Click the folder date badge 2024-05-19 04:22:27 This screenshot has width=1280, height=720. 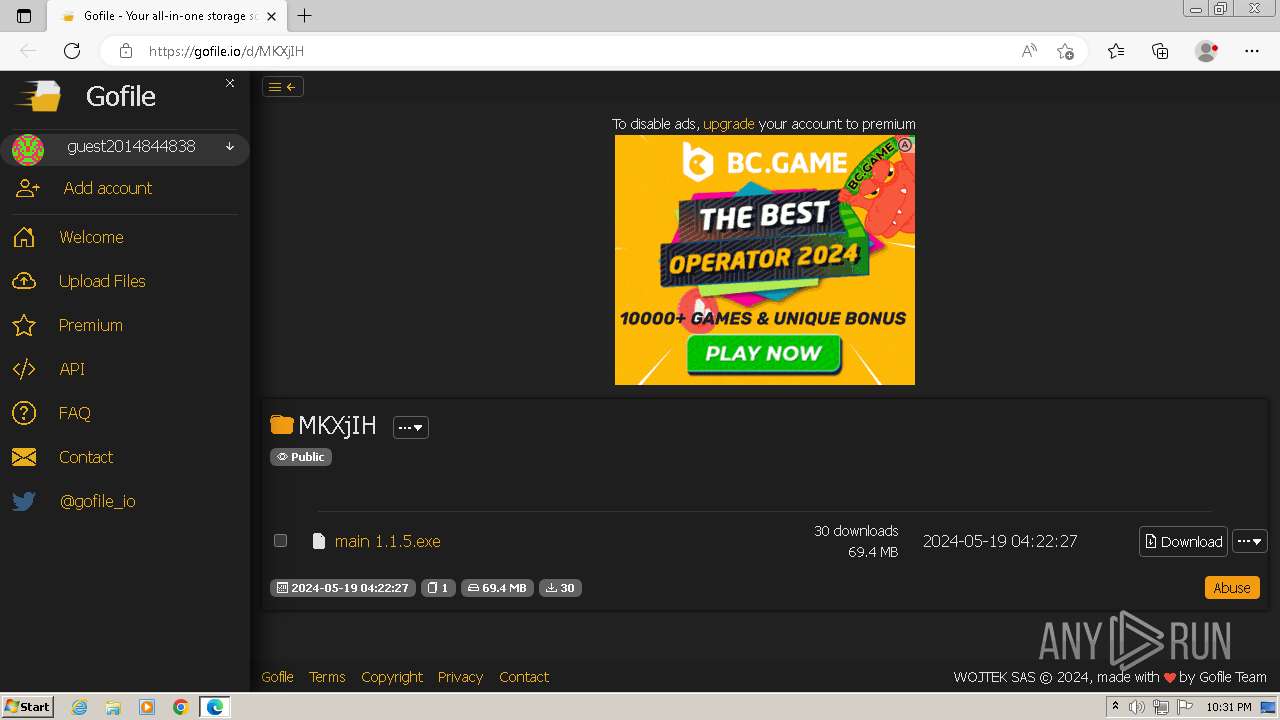(x=342, y=588)
